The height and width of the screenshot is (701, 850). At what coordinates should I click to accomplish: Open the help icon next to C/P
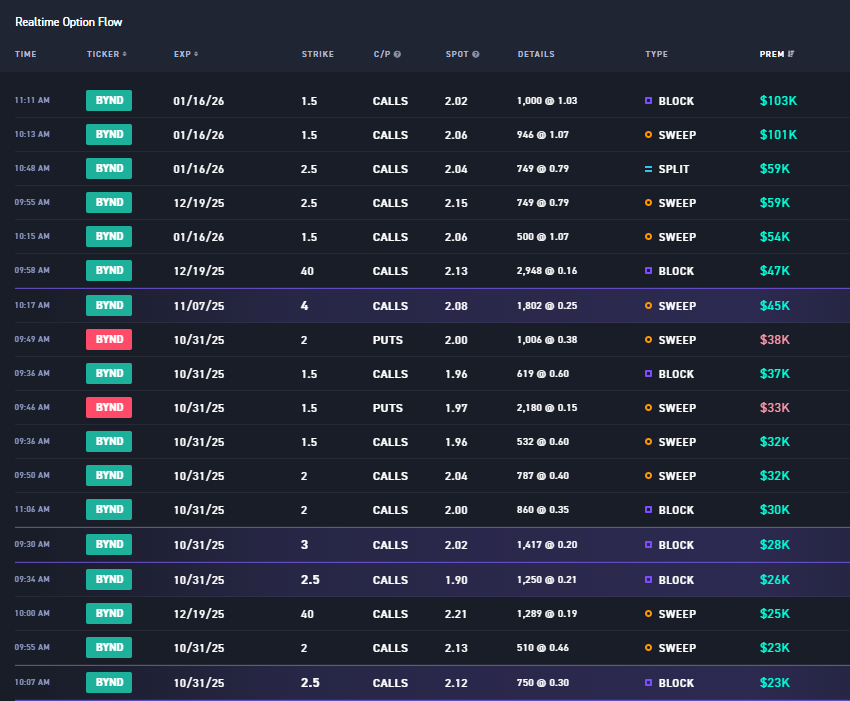(397, 54)
